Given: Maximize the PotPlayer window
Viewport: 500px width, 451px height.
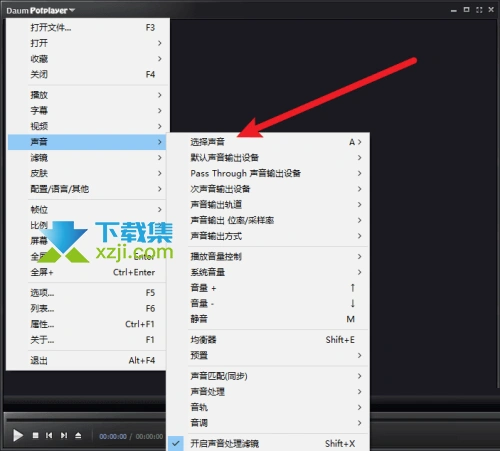Looking at the screenshot, I should point(466,10).
